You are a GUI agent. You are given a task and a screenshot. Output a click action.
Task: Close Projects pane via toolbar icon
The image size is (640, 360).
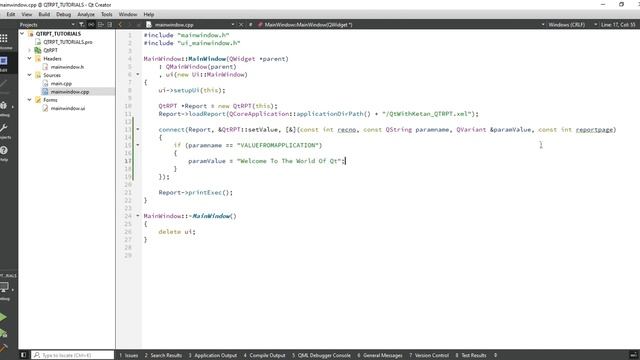[x=110, y=24]
